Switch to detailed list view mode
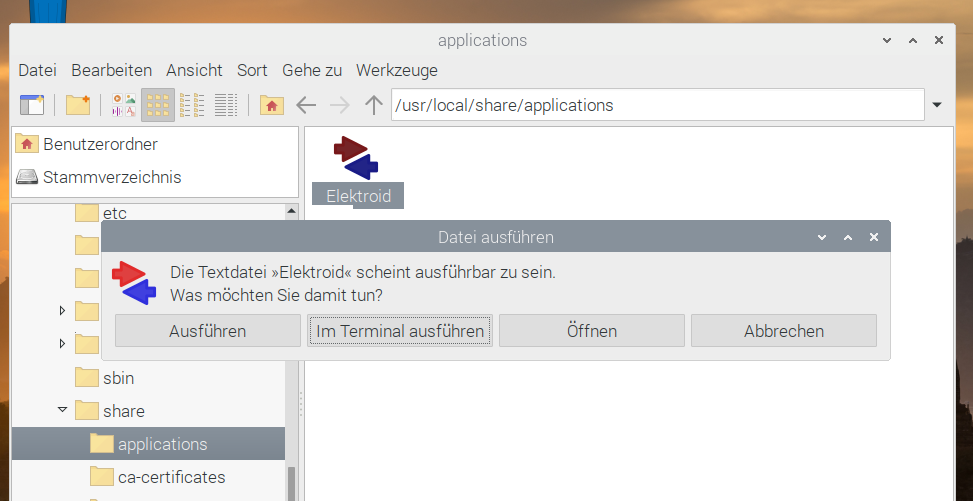 (226, 105)
